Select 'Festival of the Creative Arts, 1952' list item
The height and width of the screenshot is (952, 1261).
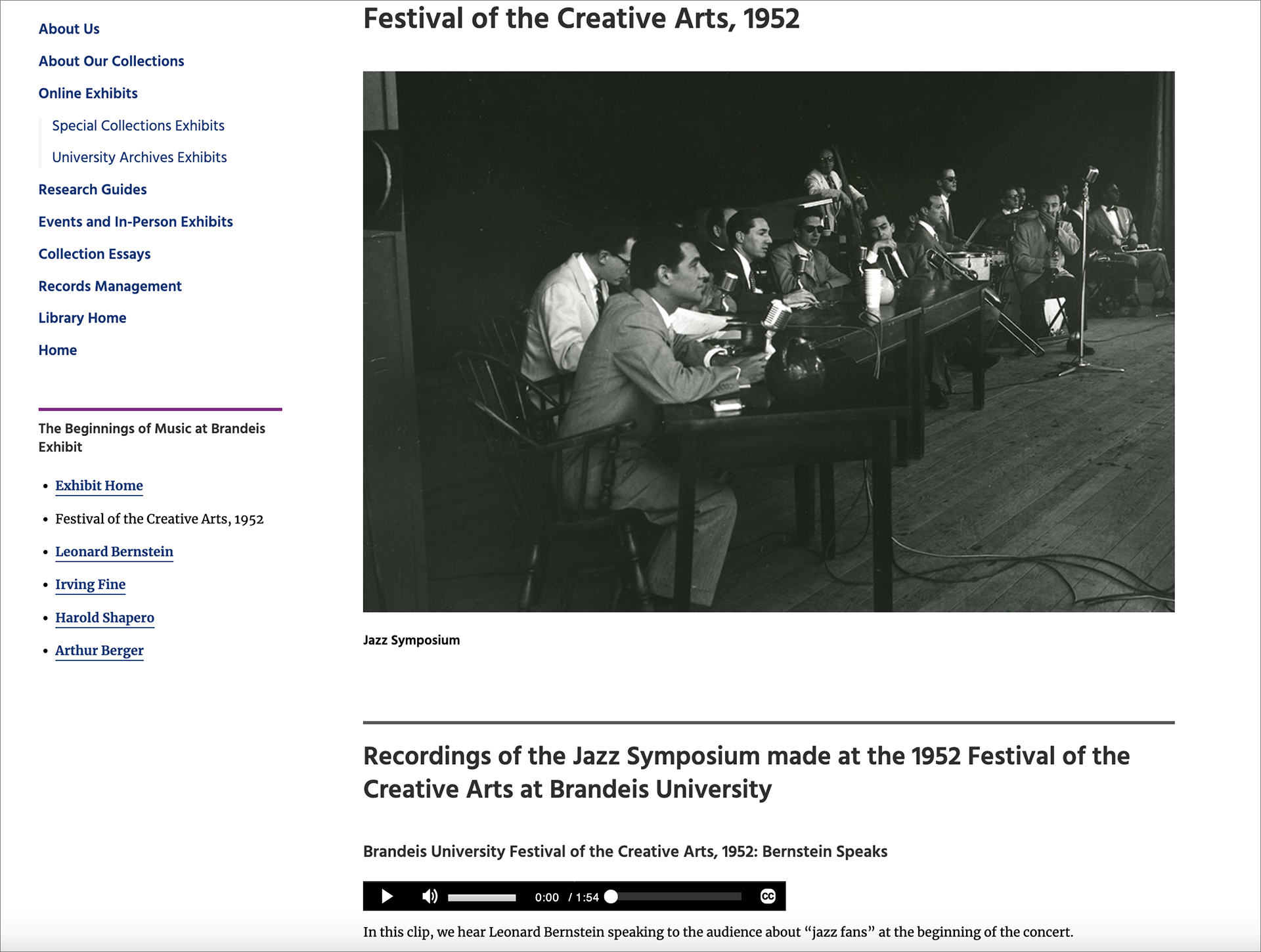coord(159,519)
